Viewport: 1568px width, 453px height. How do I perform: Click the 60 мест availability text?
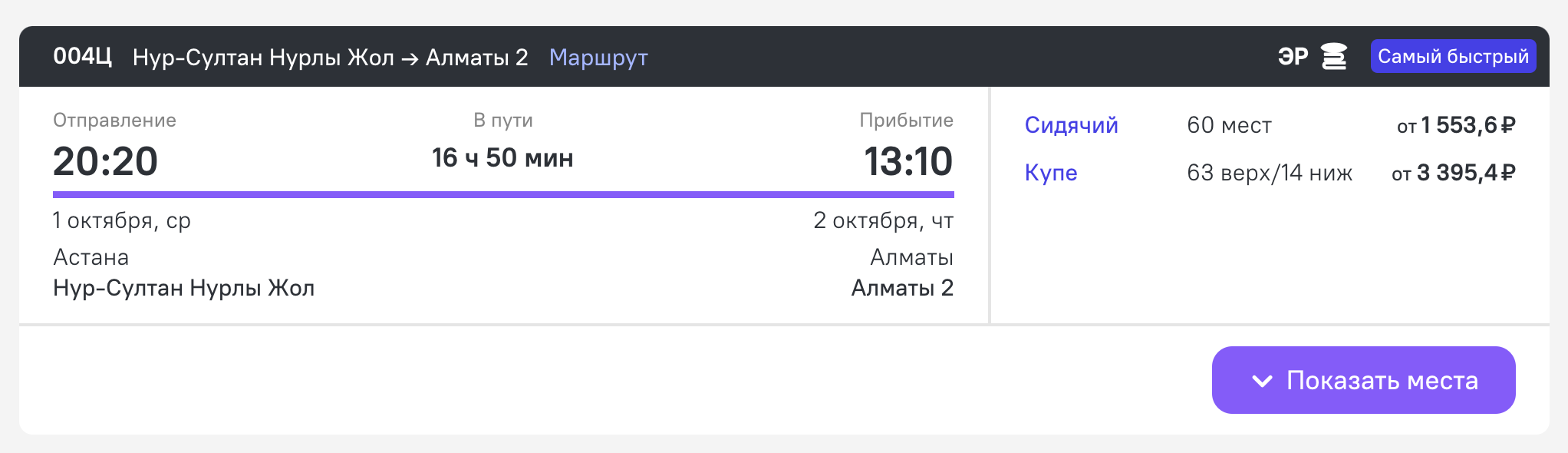1229,125
